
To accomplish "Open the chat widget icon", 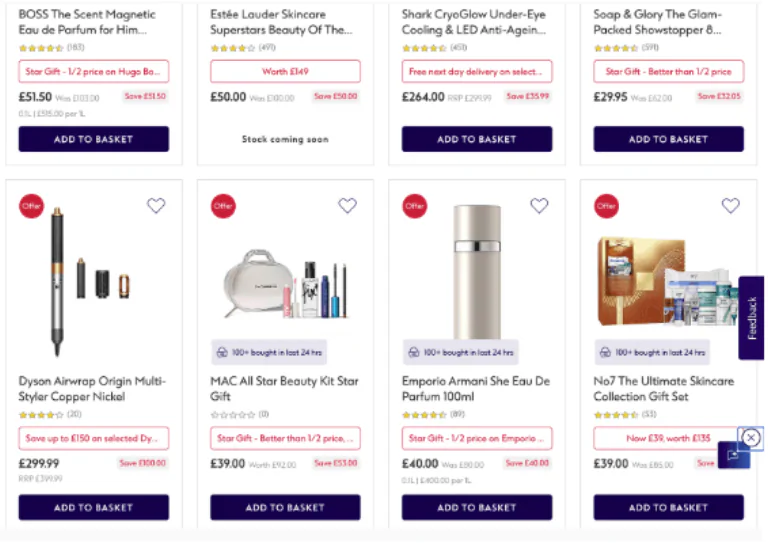I will pyautogui.click(x=733, y=456).
